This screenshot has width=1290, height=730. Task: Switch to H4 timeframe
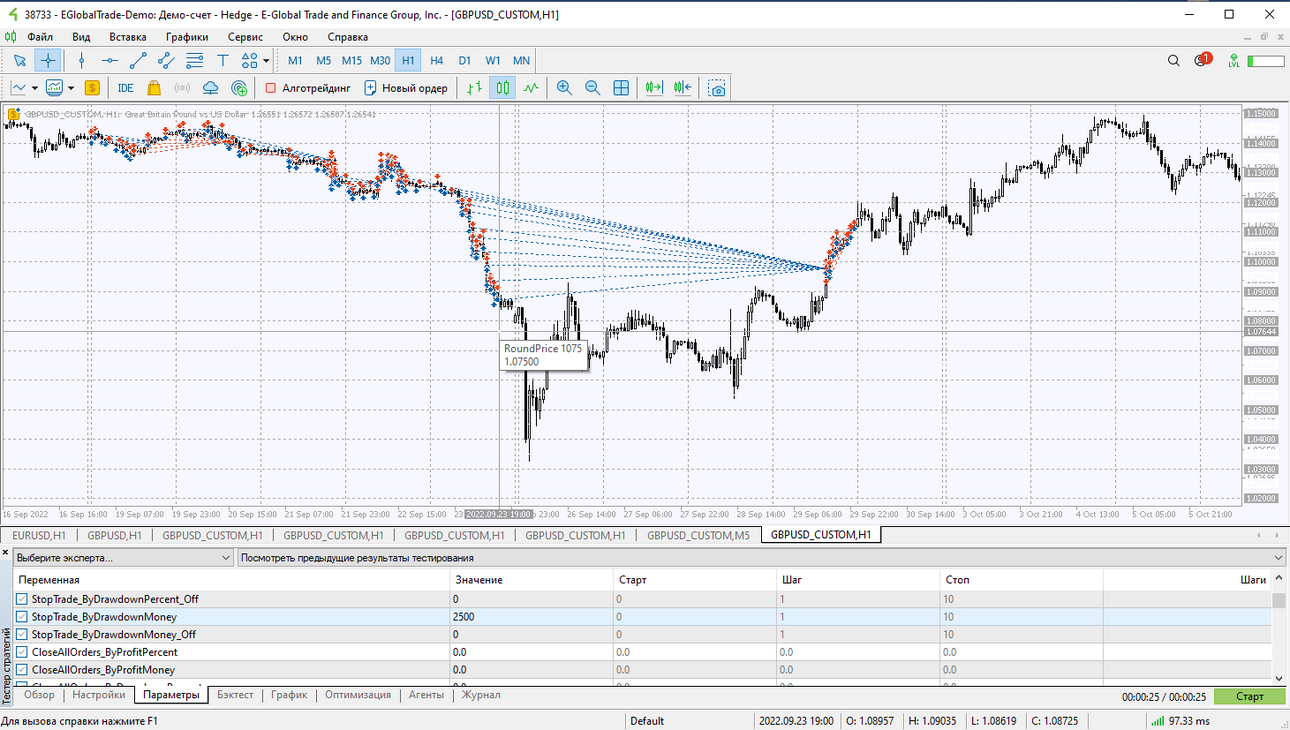click(436, 60)
